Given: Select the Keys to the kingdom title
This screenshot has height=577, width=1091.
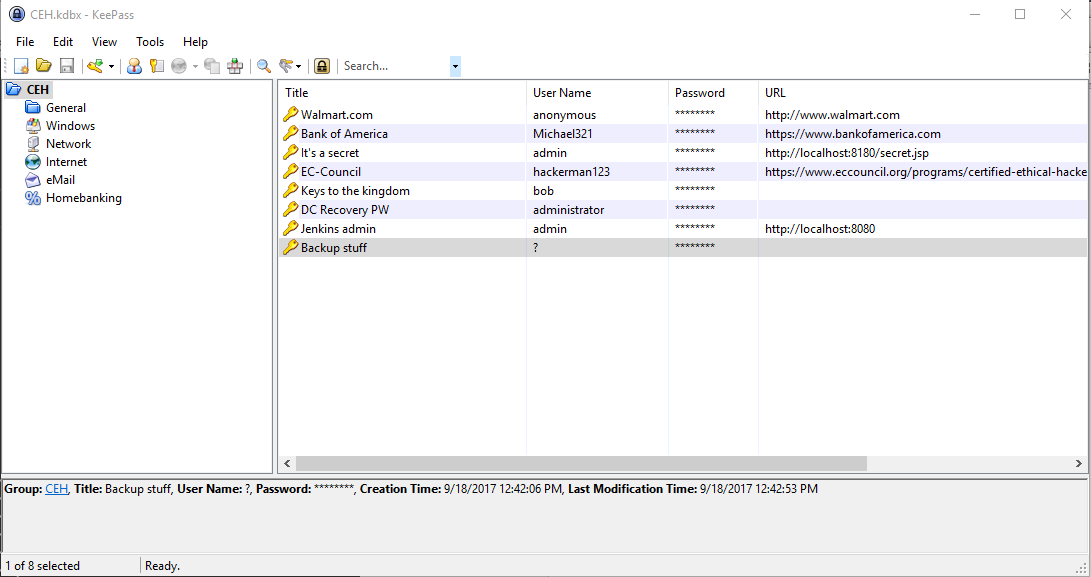Looking at the screenshot, I should (355, 191).
